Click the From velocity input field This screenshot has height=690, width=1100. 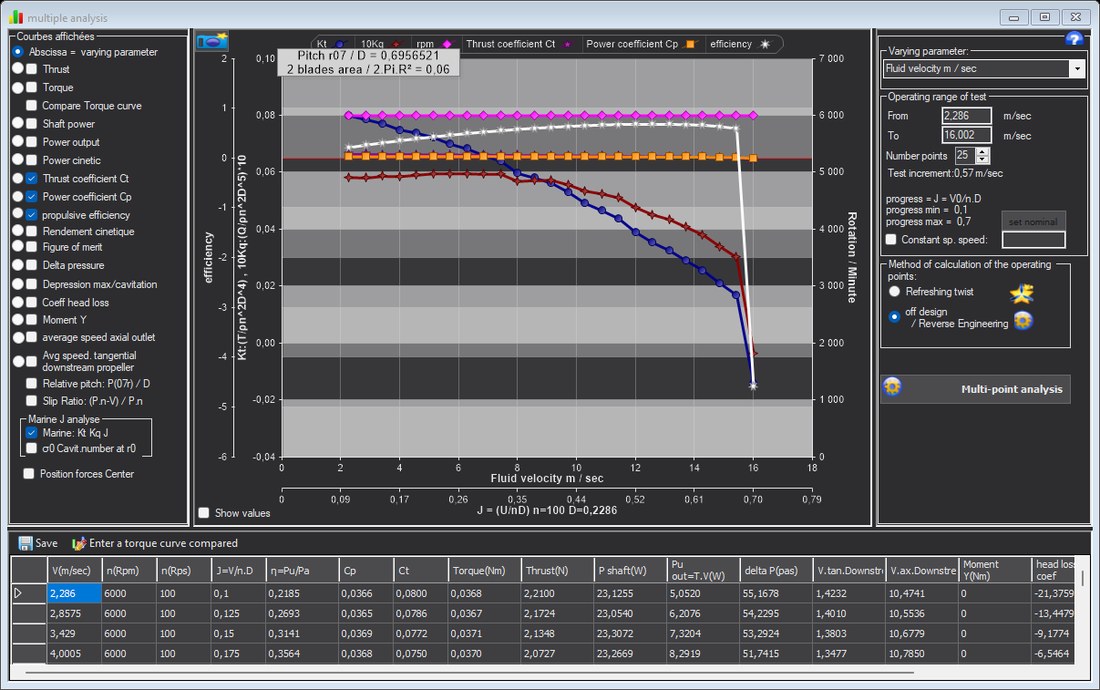click(x=966, y=116)
